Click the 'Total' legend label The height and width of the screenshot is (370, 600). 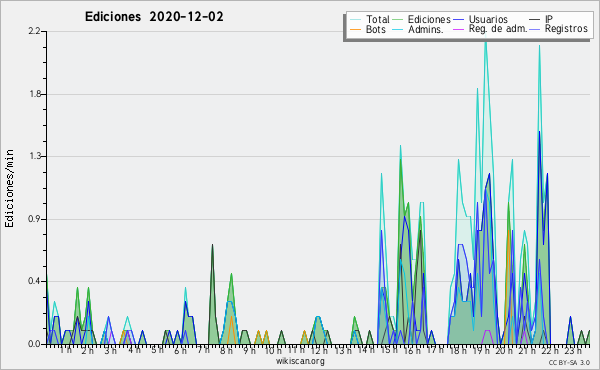click(377, 19)
